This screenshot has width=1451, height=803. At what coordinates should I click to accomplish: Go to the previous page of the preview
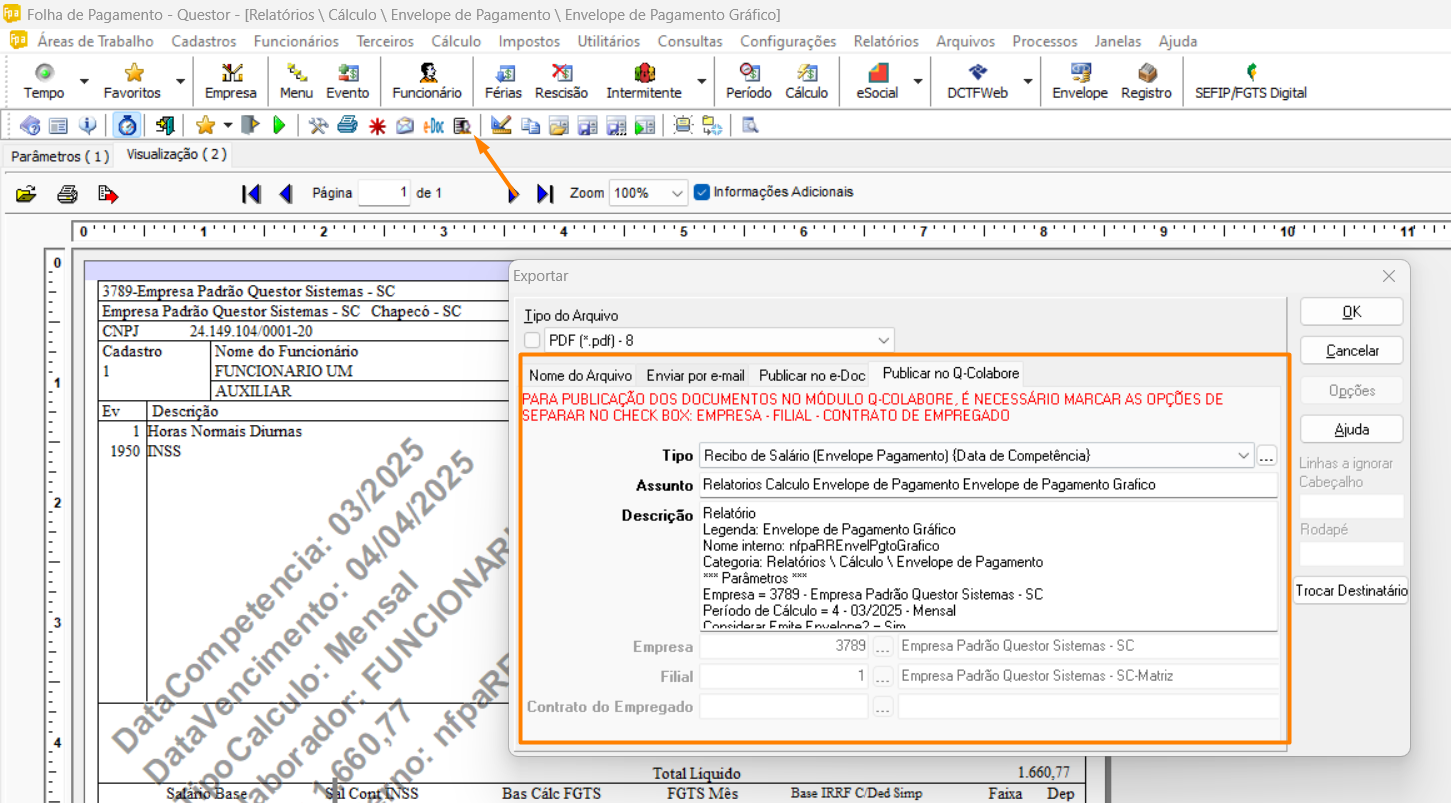click(286, 193)
